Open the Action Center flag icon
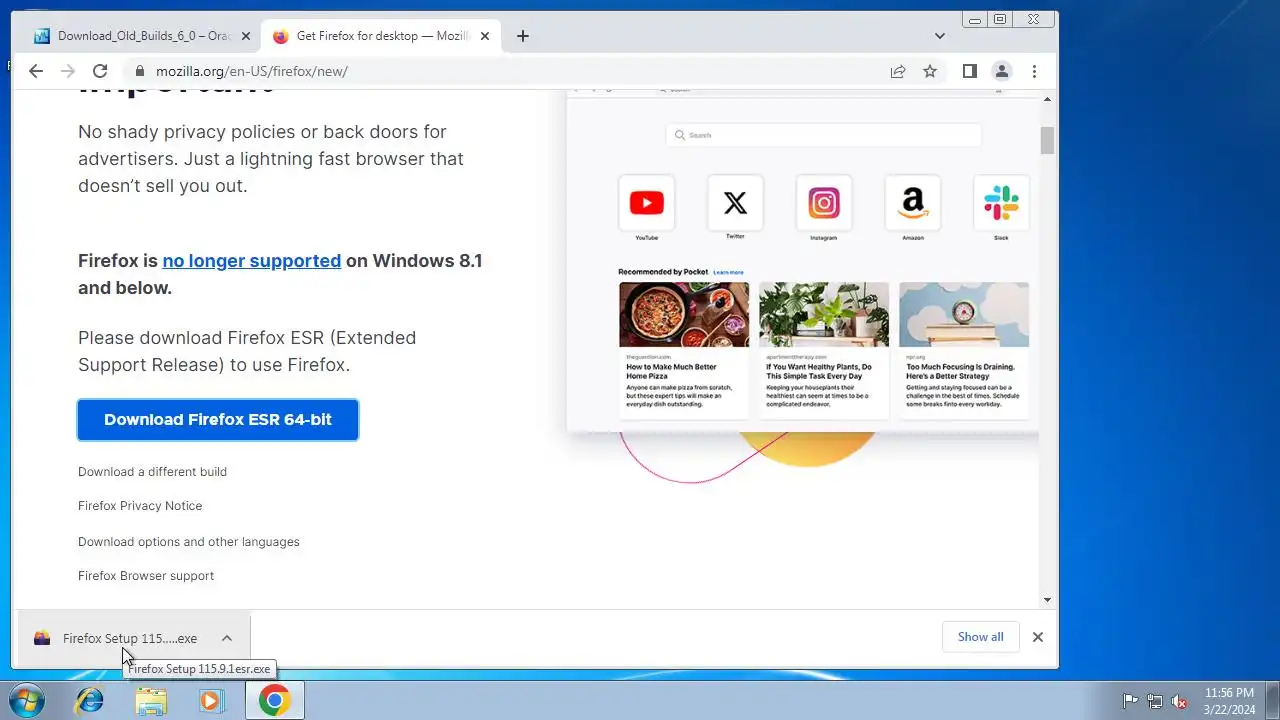This screenshot has width=1280, height=720. pos(1130,701)
